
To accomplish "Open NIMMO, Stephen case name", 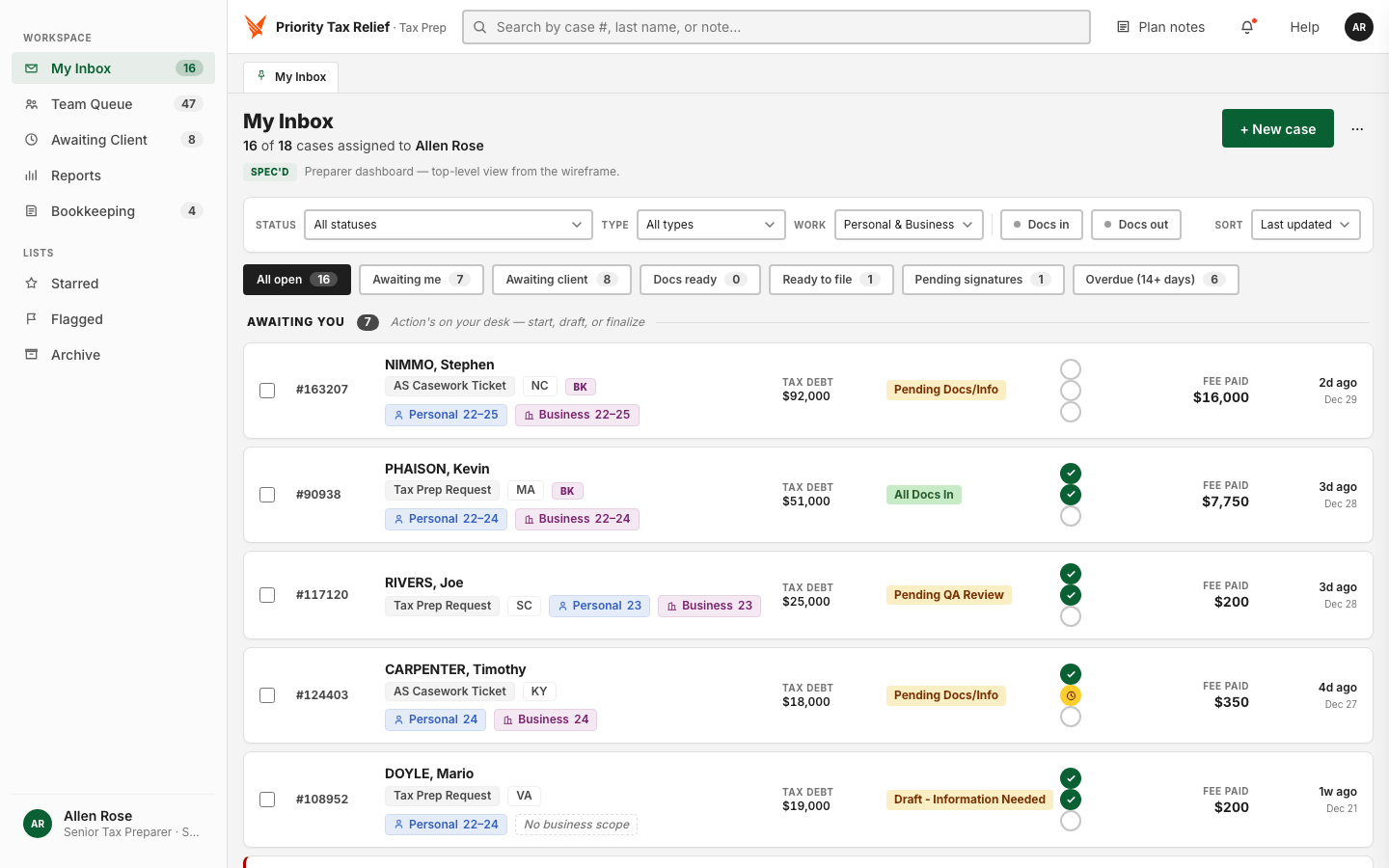I will point(439,365).
